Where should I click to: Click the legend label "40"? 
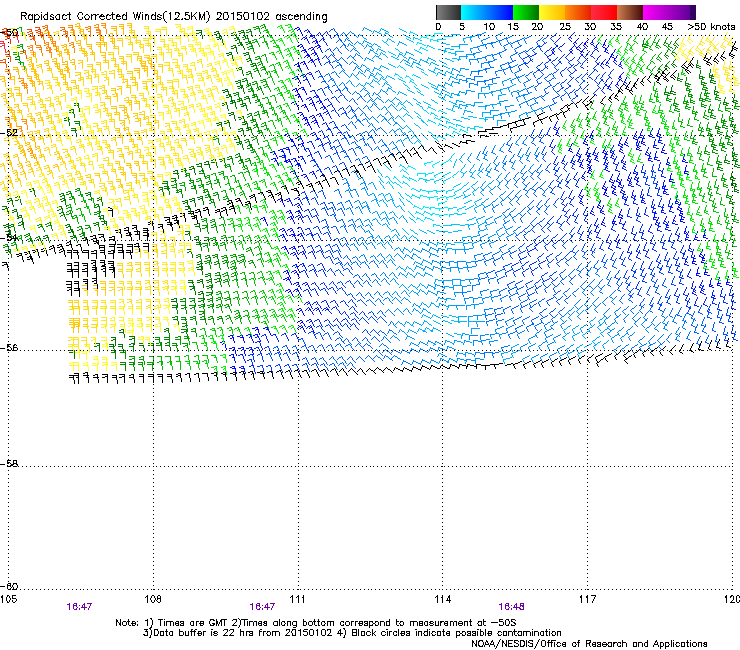[642, 27]
